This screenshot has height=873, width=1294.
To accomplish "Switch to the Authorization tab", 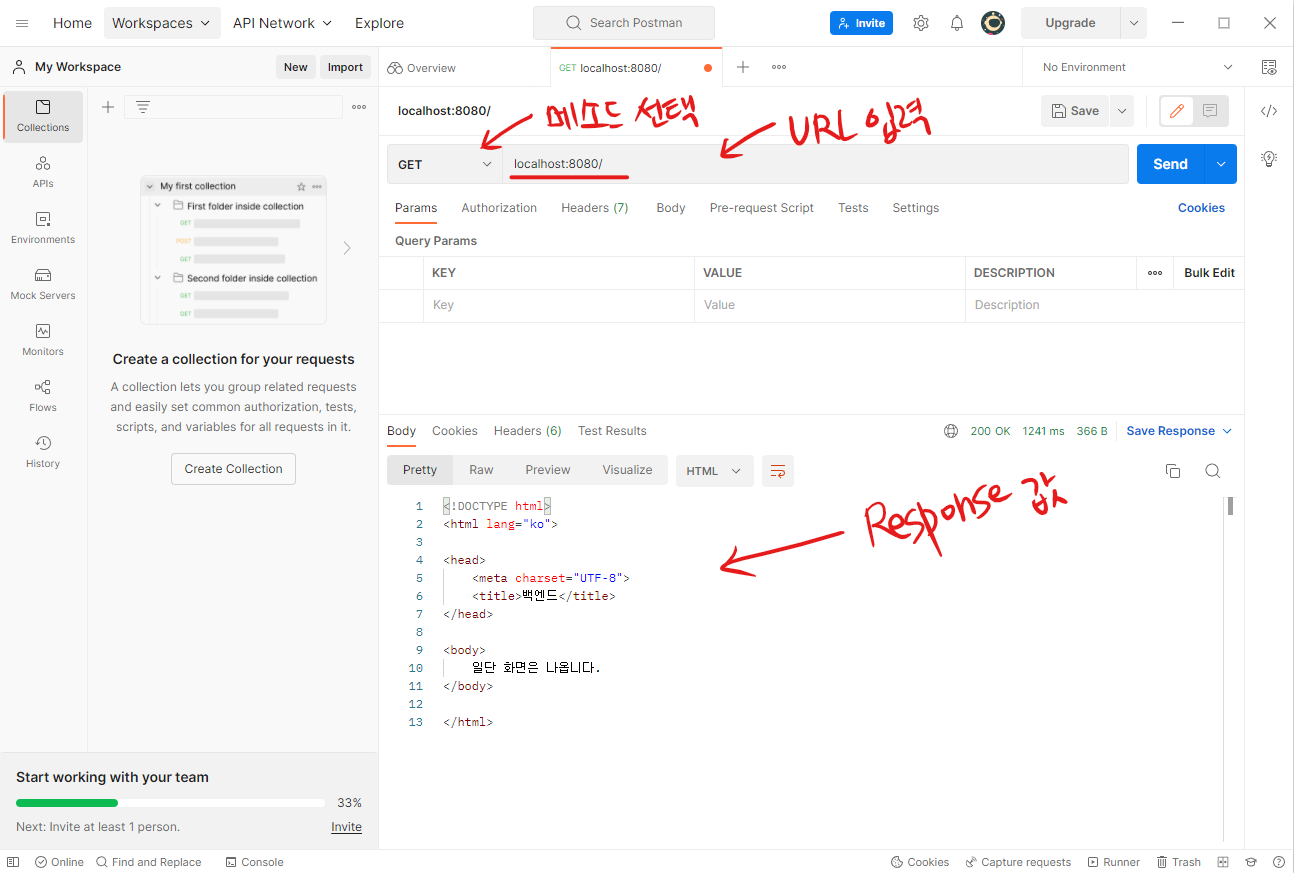I will 499,208.
